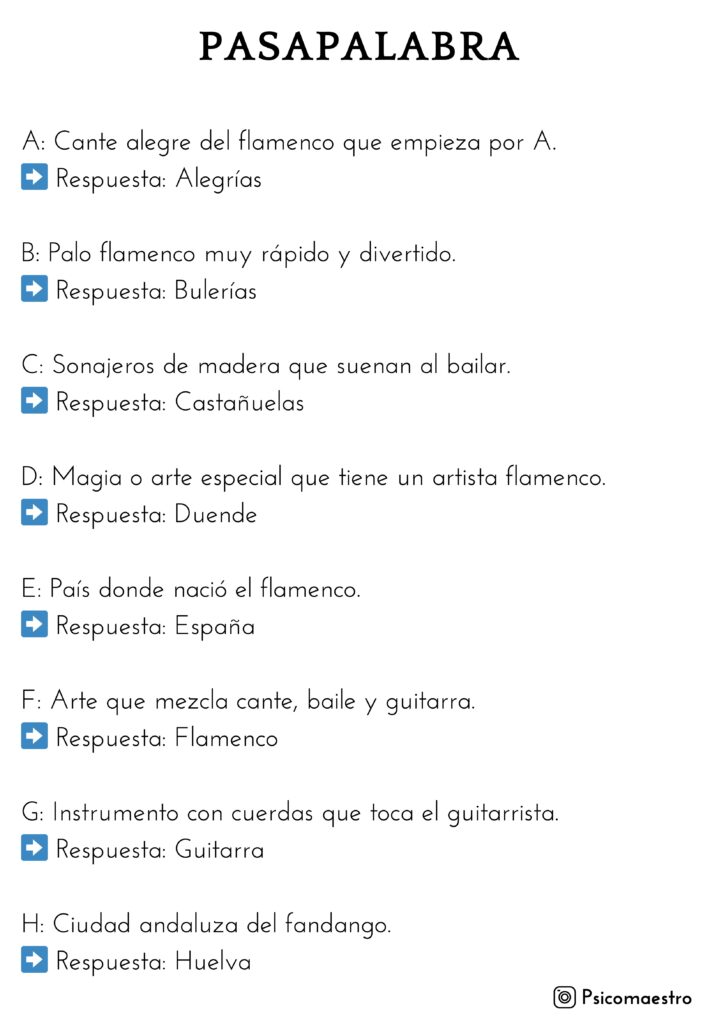The height and width of the screenshot is (1024, 724).
Task: Select the arrow icon beside Guitarra answer
Action: coord(34,850)
